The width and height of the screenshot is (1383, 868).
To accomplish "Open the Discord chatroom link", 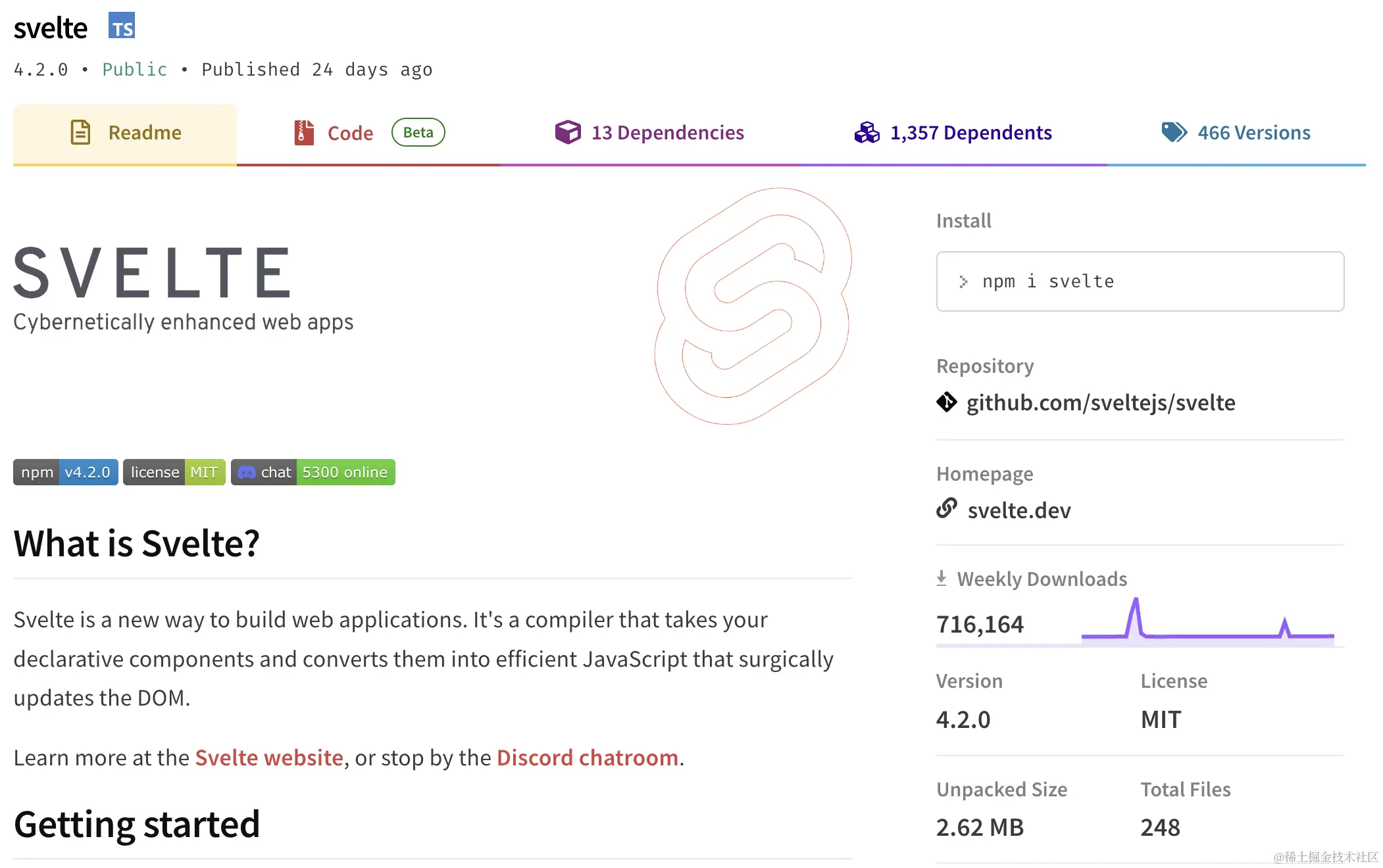I will click(x=587, y=758).
